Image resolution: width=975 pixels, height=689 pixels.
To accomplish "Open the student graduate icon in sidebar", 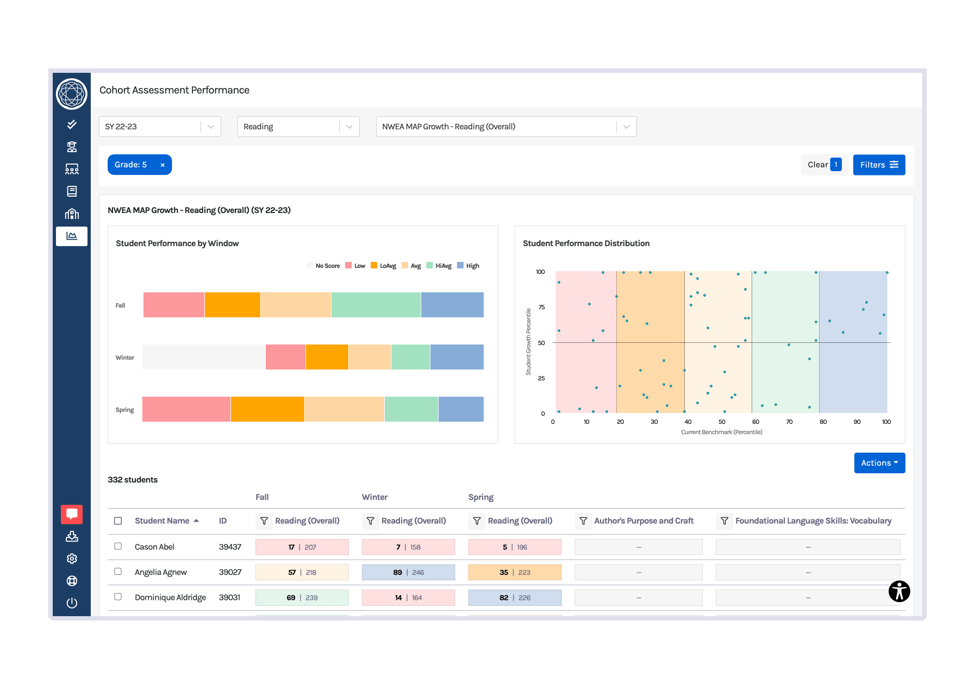I will coord(72,147).
